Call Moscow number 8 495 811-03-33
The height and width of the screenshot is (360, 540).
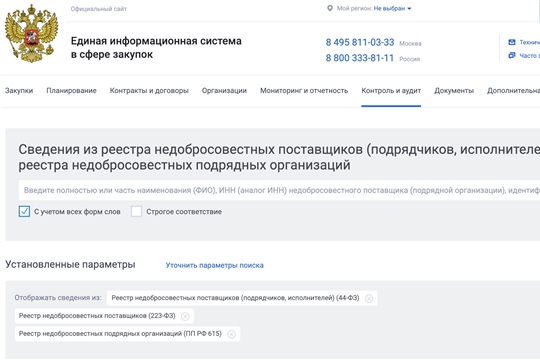360,42
